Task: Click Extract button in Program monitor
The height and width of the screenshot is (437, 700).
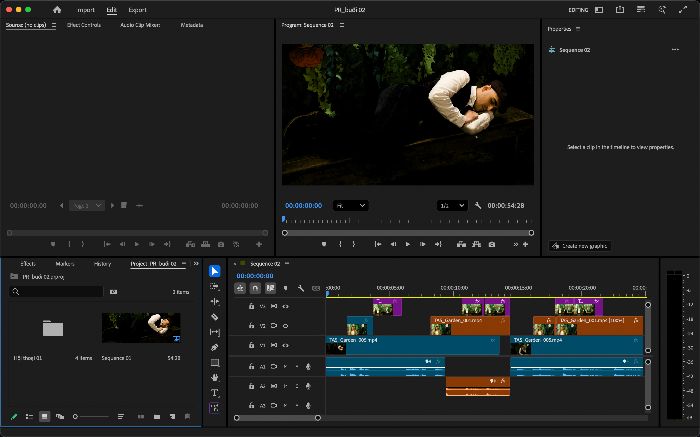Action: point(476,244)
